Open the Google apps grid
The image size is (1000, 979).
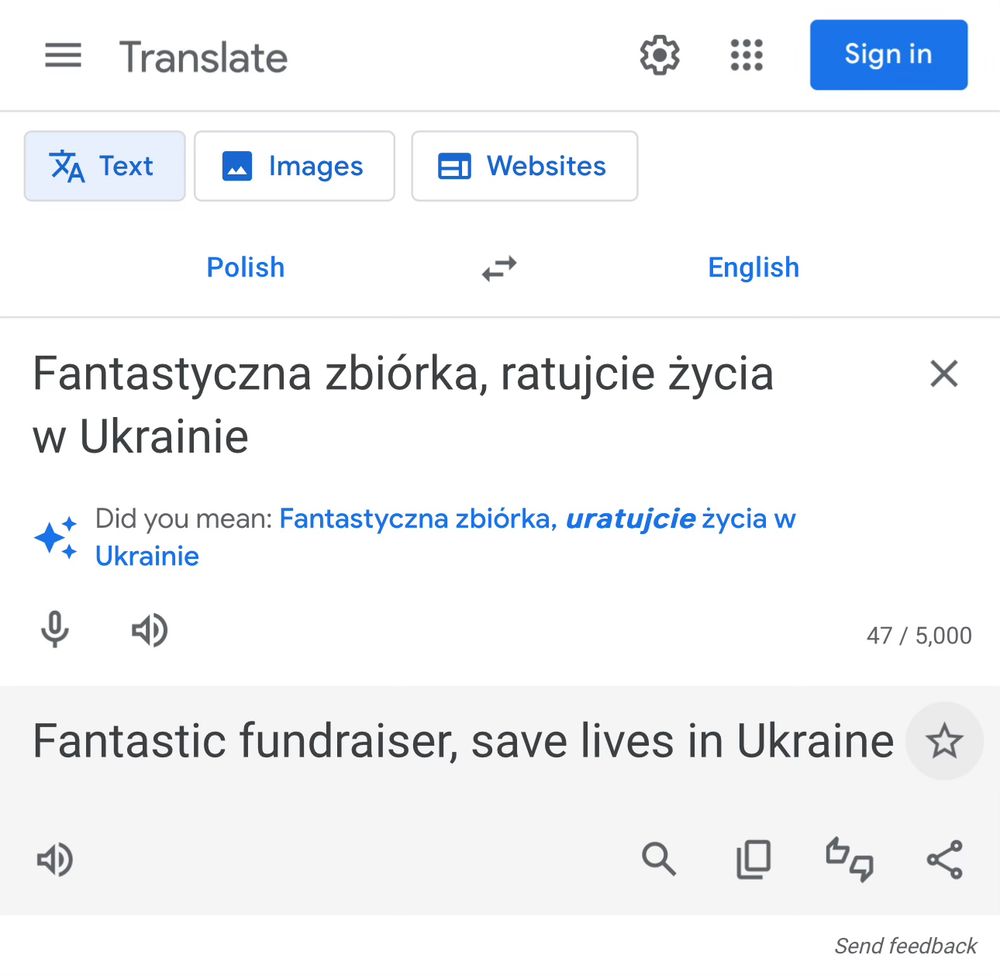click(x=746, y=55)
